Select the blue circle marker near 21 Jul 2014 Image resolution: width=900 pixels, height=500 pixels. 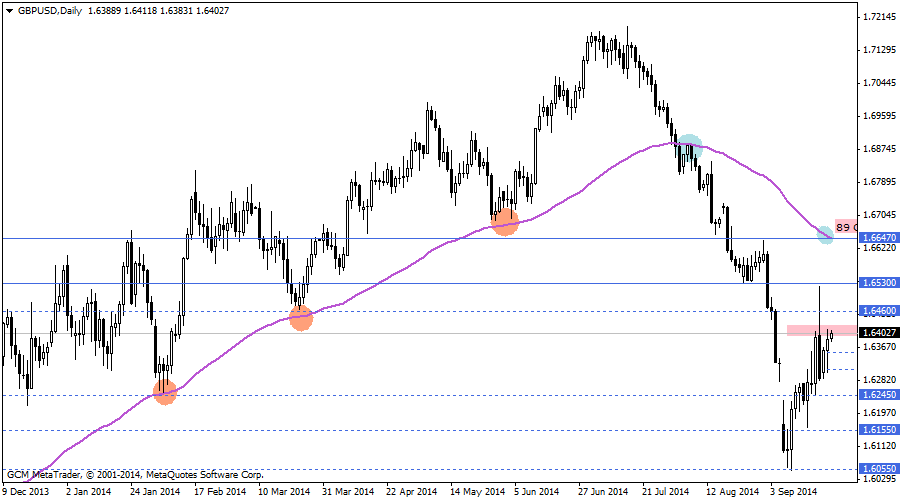coord(689,145)
